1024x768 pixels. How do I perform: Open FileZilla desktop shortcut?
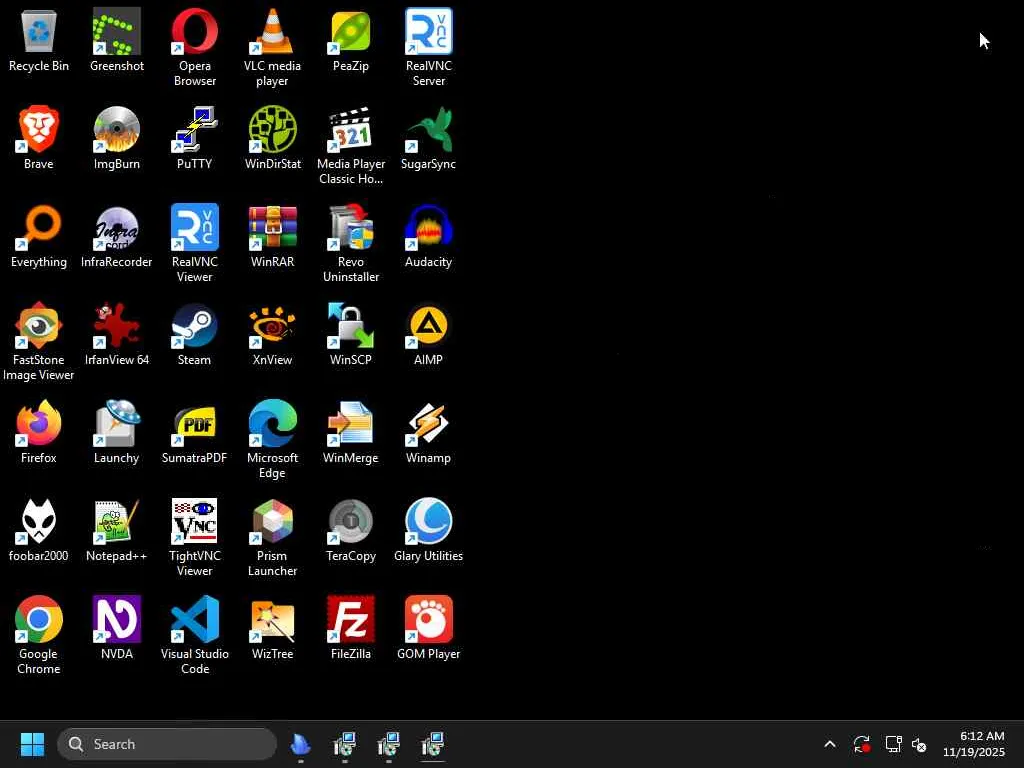[351, 628]
